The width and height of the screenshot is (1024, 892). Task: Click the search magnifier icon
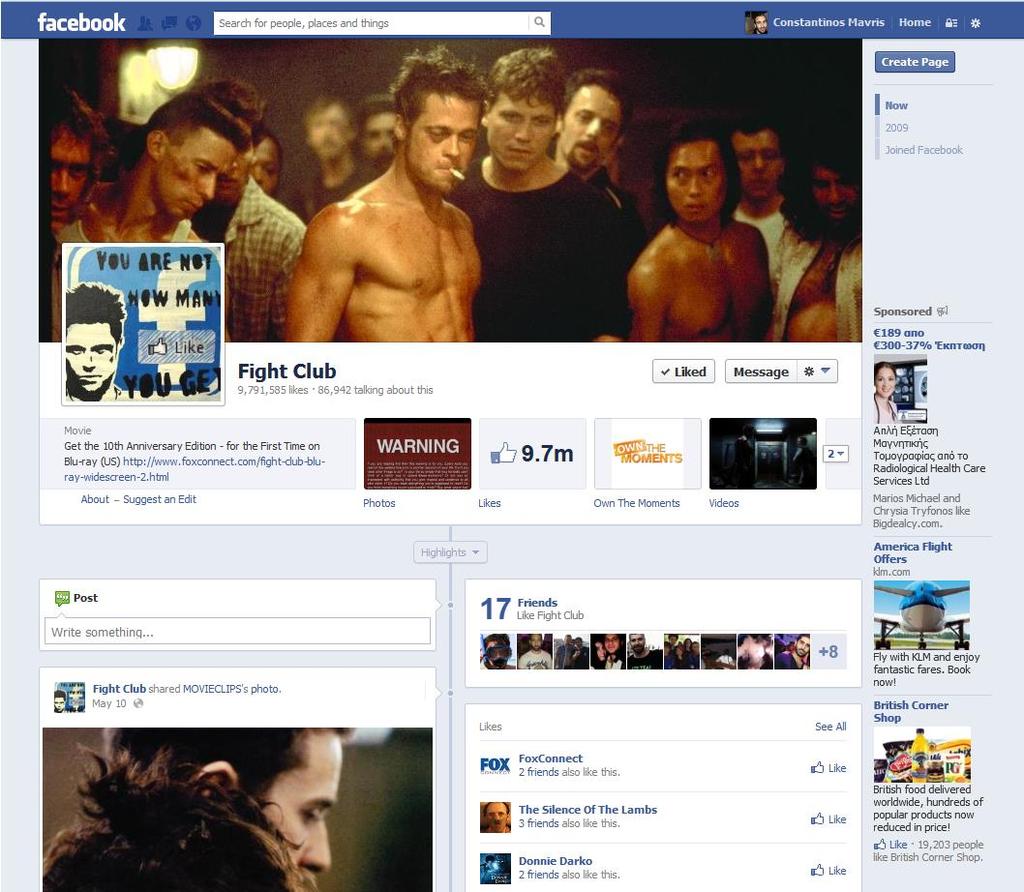539,22
